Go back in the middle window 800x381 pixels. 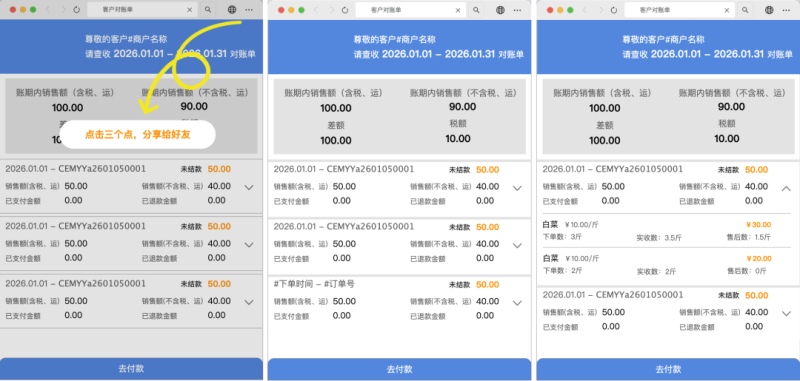[x=316, y=10]
